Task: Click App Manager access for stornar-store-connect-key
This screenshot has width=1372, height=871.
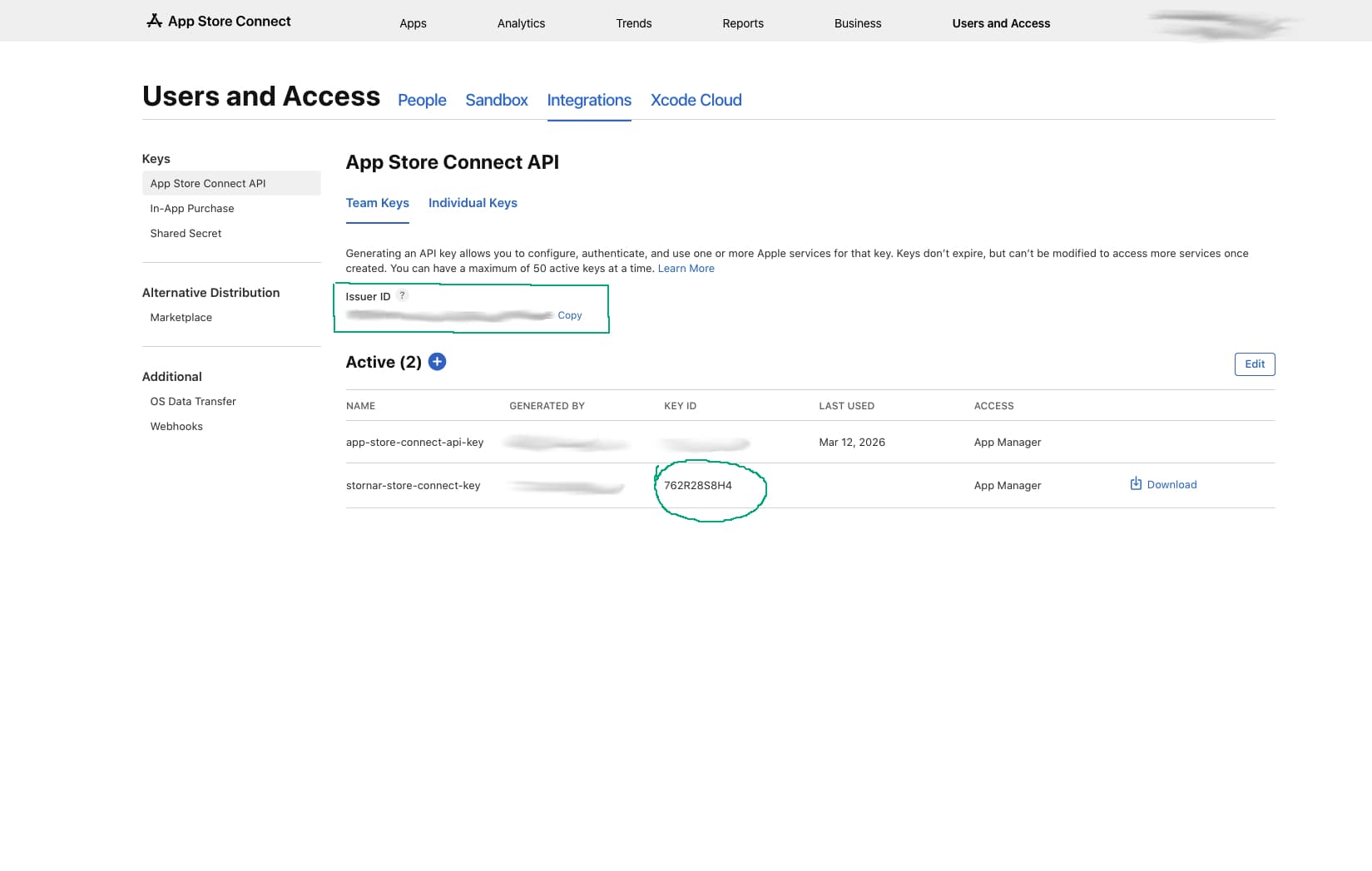Action: click(1008, 485)
